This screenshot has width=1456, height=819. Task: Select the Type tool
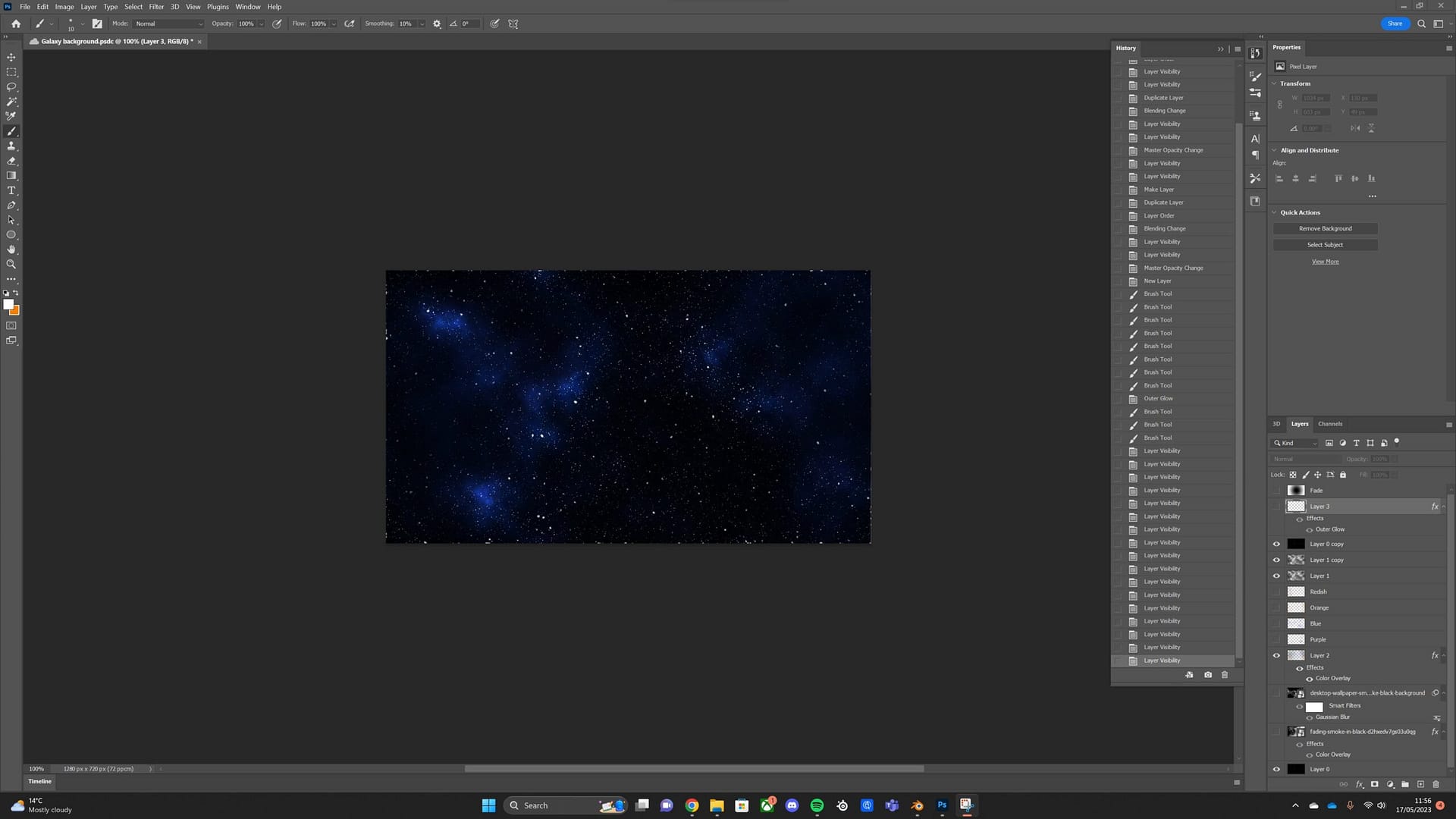(11, 190)
